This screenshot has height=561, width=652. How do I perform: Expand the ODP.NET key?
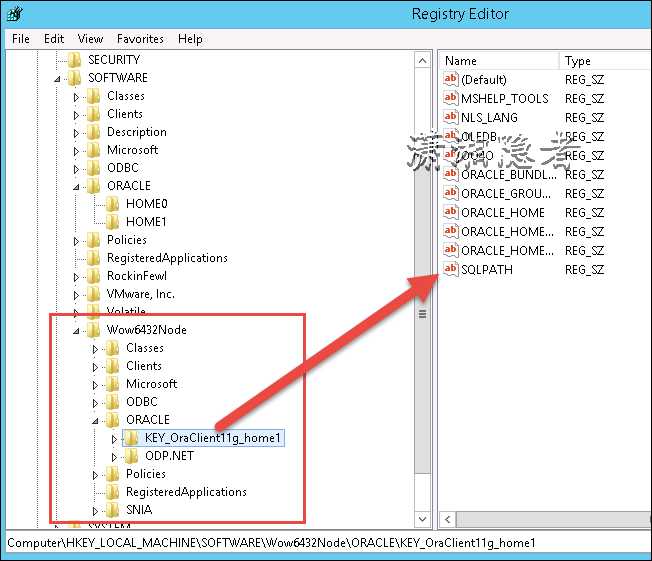114,457
